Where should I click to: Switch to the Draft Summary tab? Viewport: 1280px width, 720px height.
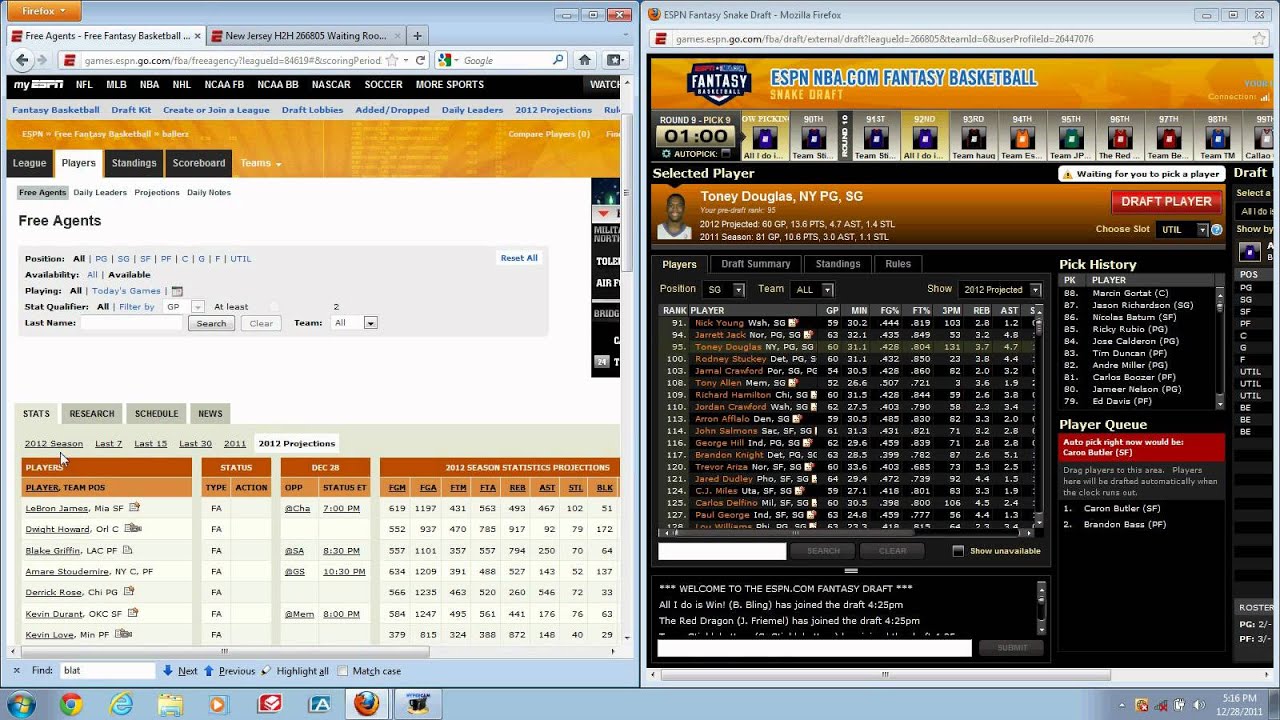point(755,264)
